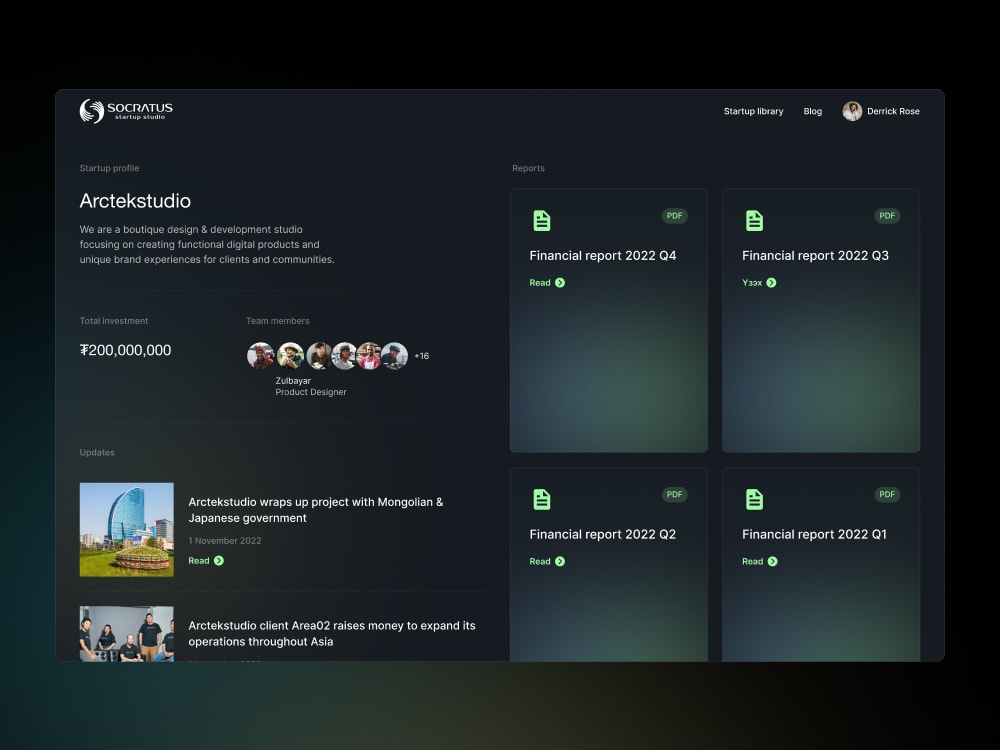Click the PDF badge on the Q4 report
This screenshot has width=1000, height=750.
tap(674, 216)
